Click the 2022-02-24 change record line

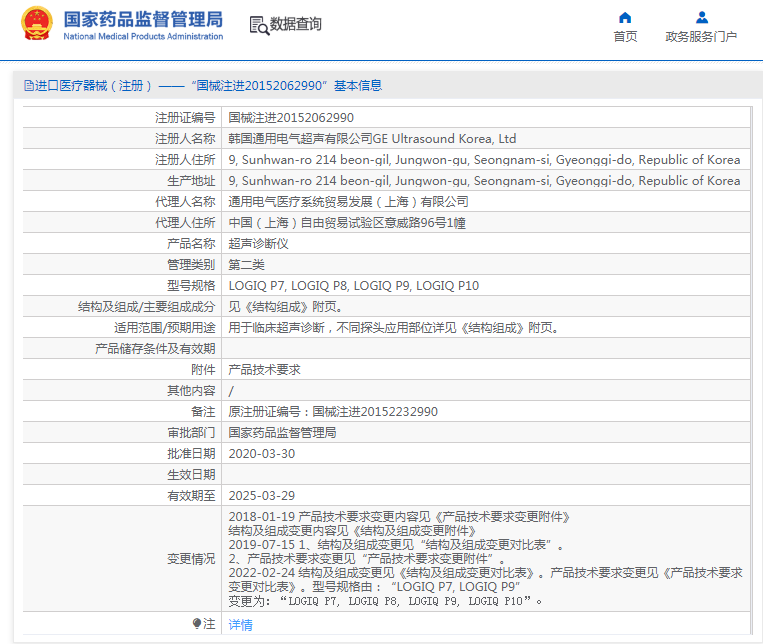[485, 573]
